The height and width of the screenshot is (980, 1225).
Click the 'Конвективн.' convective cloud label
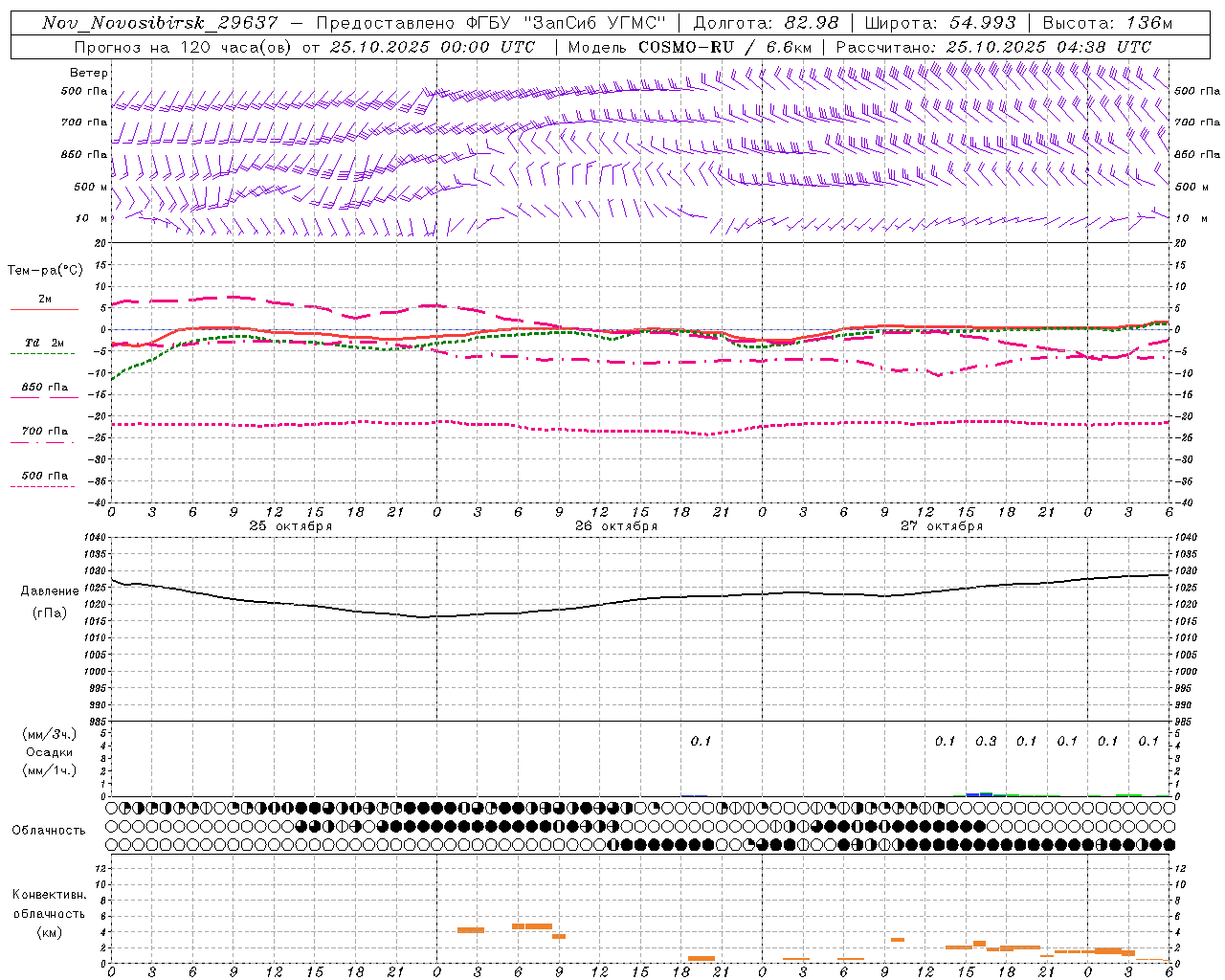point(49,895)
